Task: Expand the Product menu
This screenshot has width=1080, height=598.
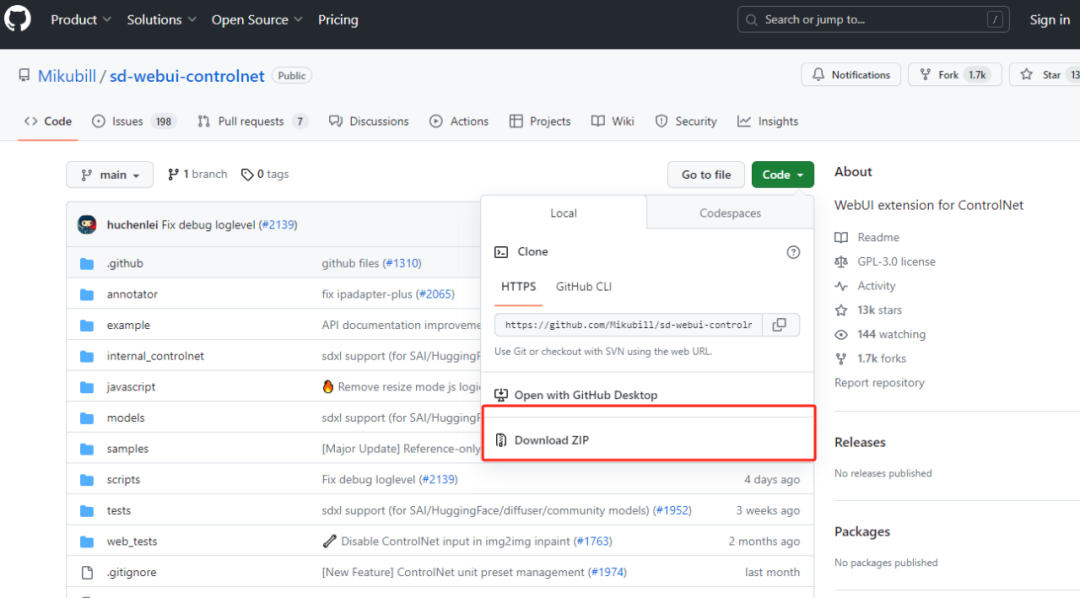Action: [81, 20]
